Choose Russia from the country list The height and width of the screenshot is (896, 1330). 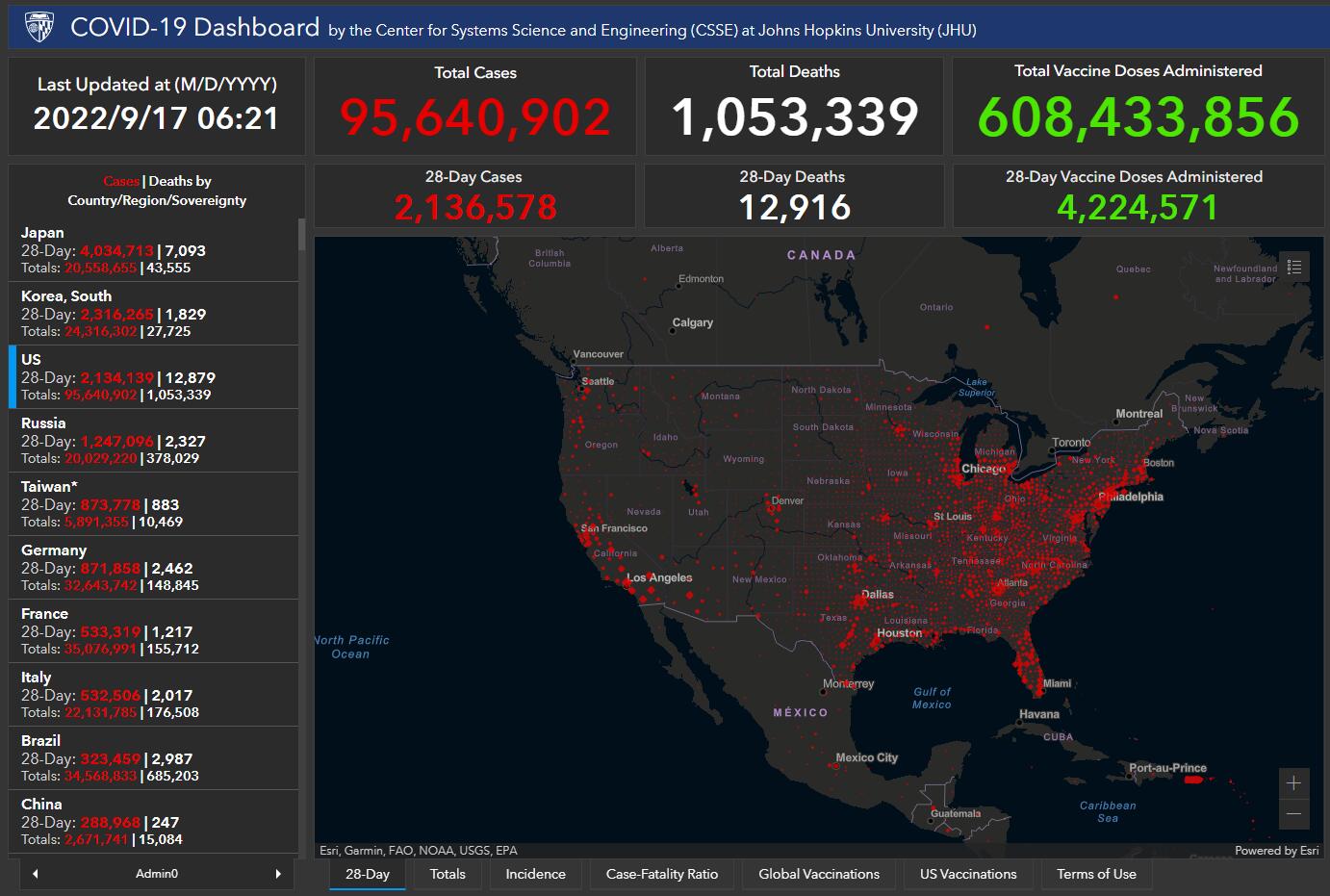coord(153,441)
